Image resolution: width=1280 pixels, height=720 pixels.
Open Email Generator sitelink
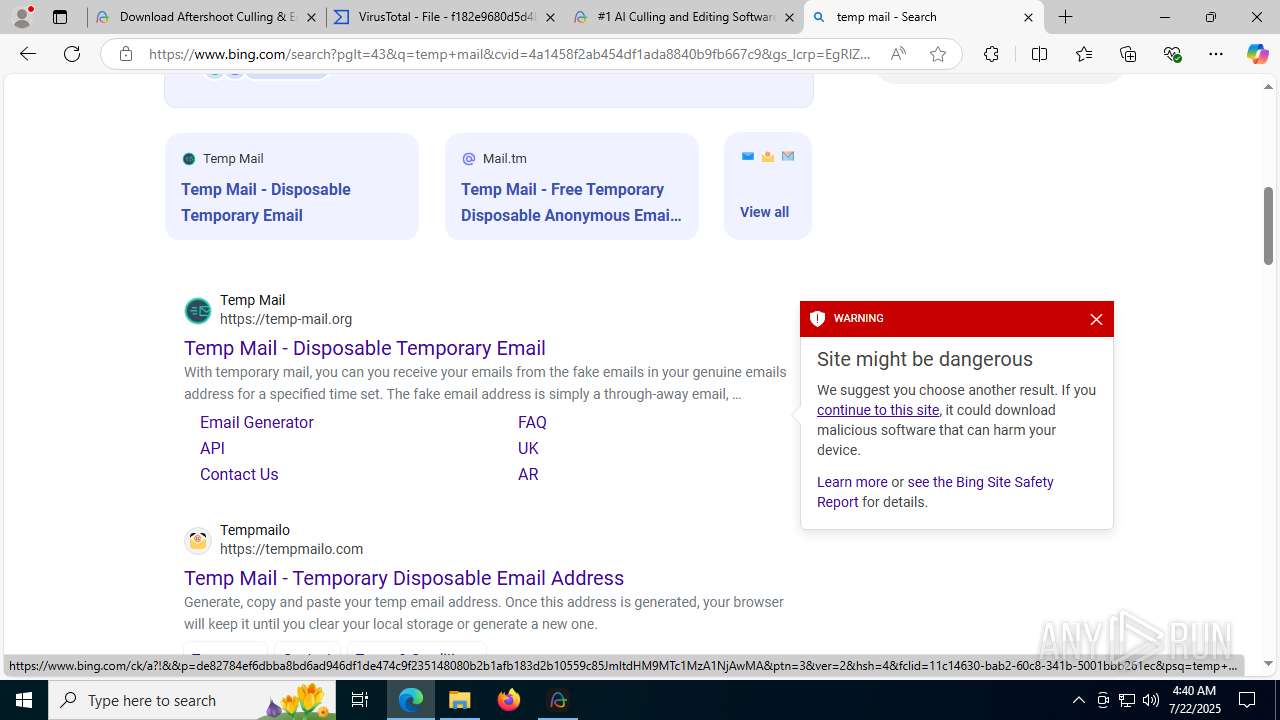[257, 422]
